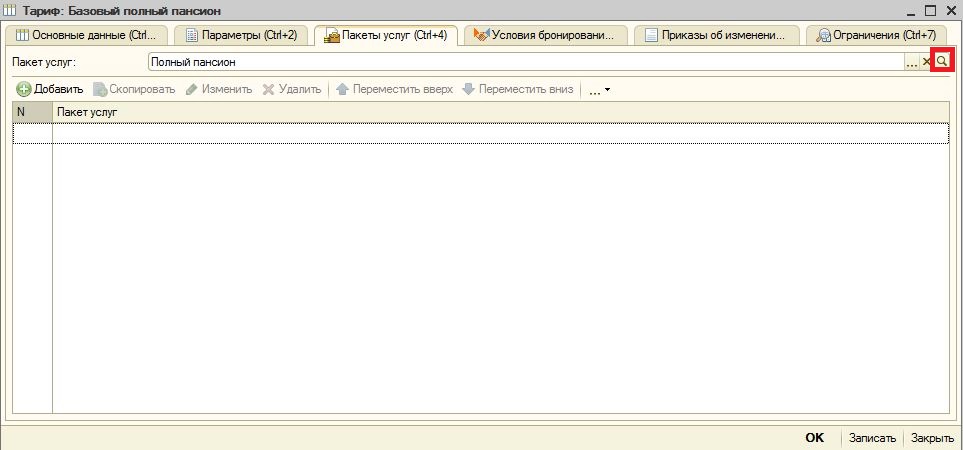This screenshot has height=450, width=963.
Task: Click the OK button
Action: 814,438
